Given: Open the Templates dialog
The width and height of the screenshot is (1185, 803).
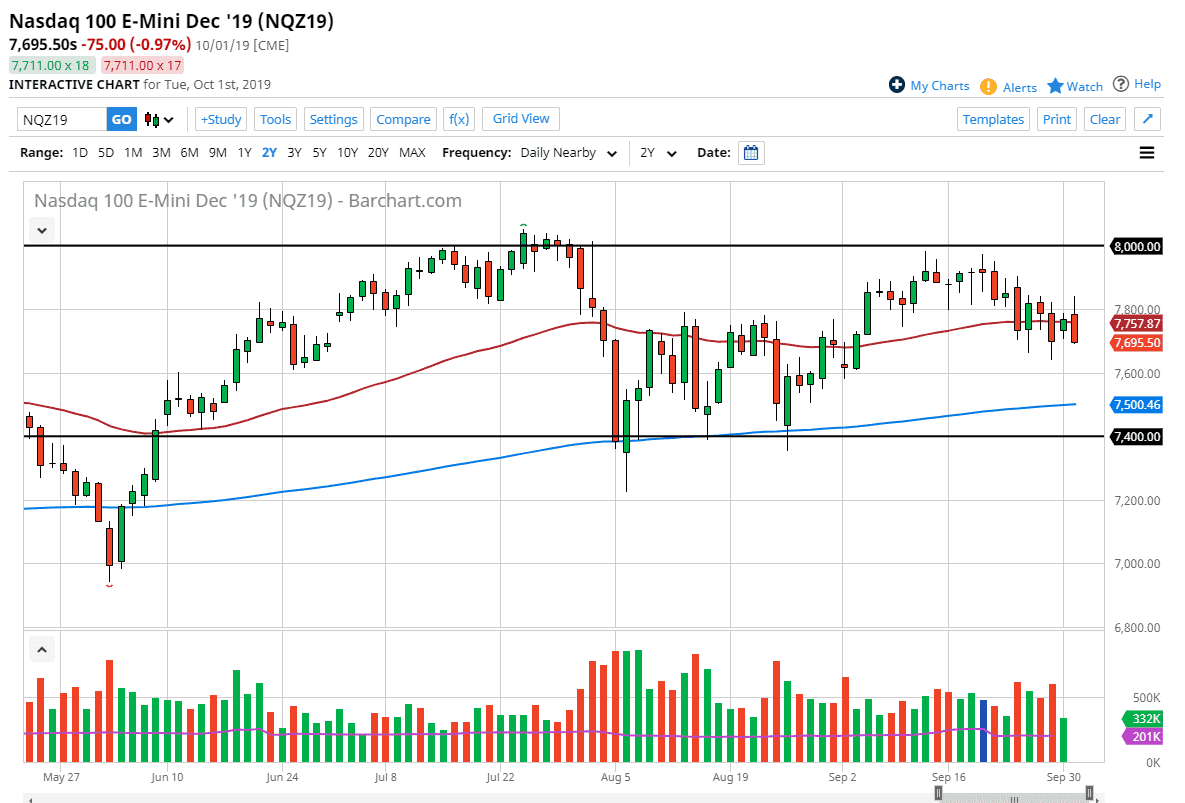Looking at the screenshot, I should (x=993, y=119).
